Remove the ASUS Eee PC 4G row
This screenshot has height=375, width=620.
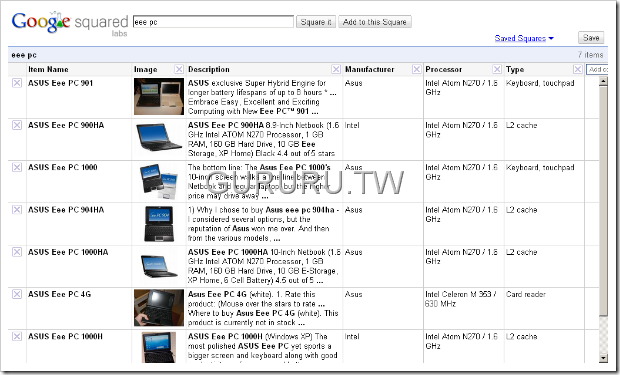pyautogui.click(x=17, y=294)
